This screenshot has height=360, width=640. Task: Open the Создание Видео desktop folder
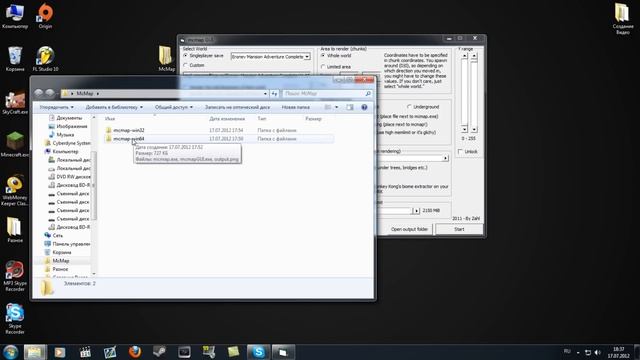pyautogui.click(x=622, y=18)
